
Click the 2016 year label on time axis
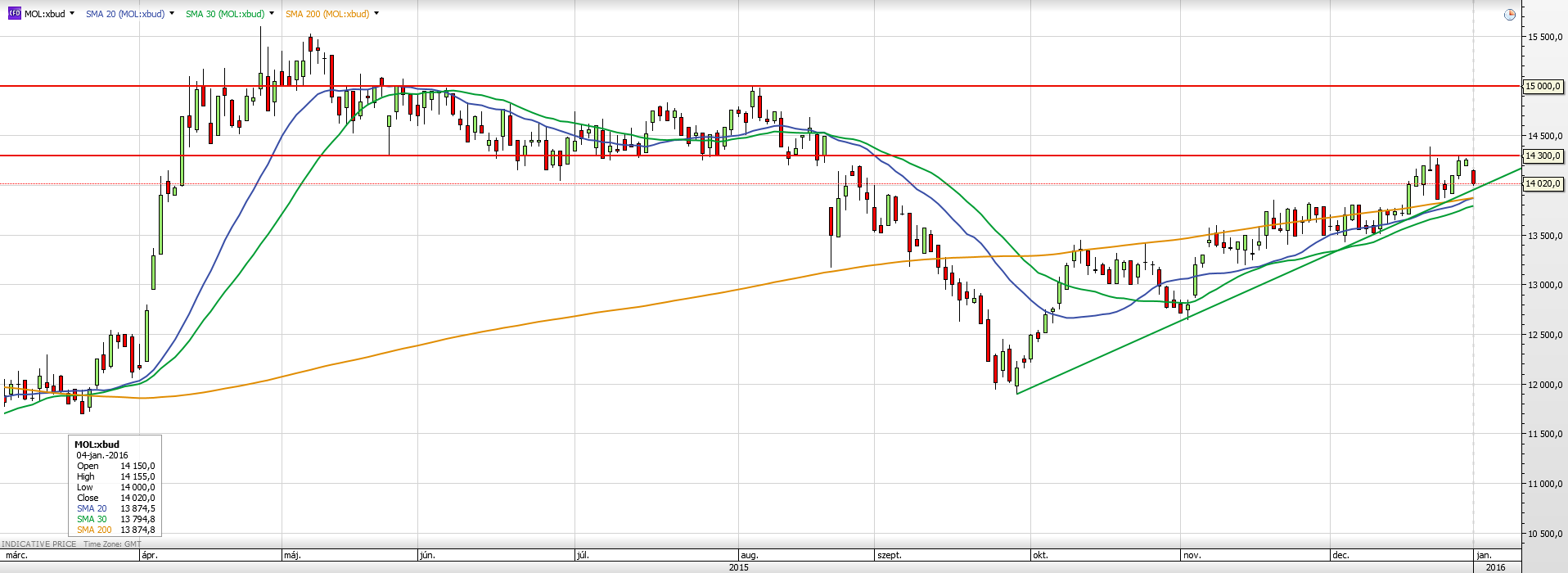click(x=1495, y=566)
